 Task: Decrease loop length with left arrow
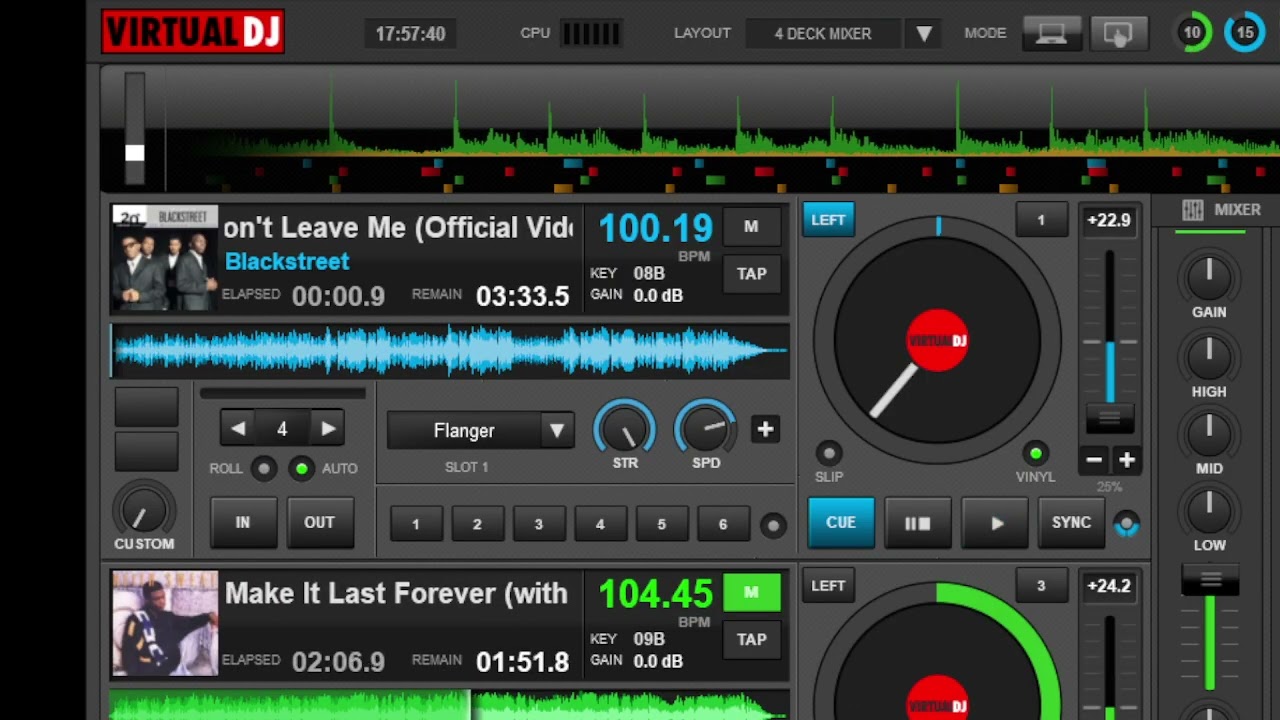238,429
